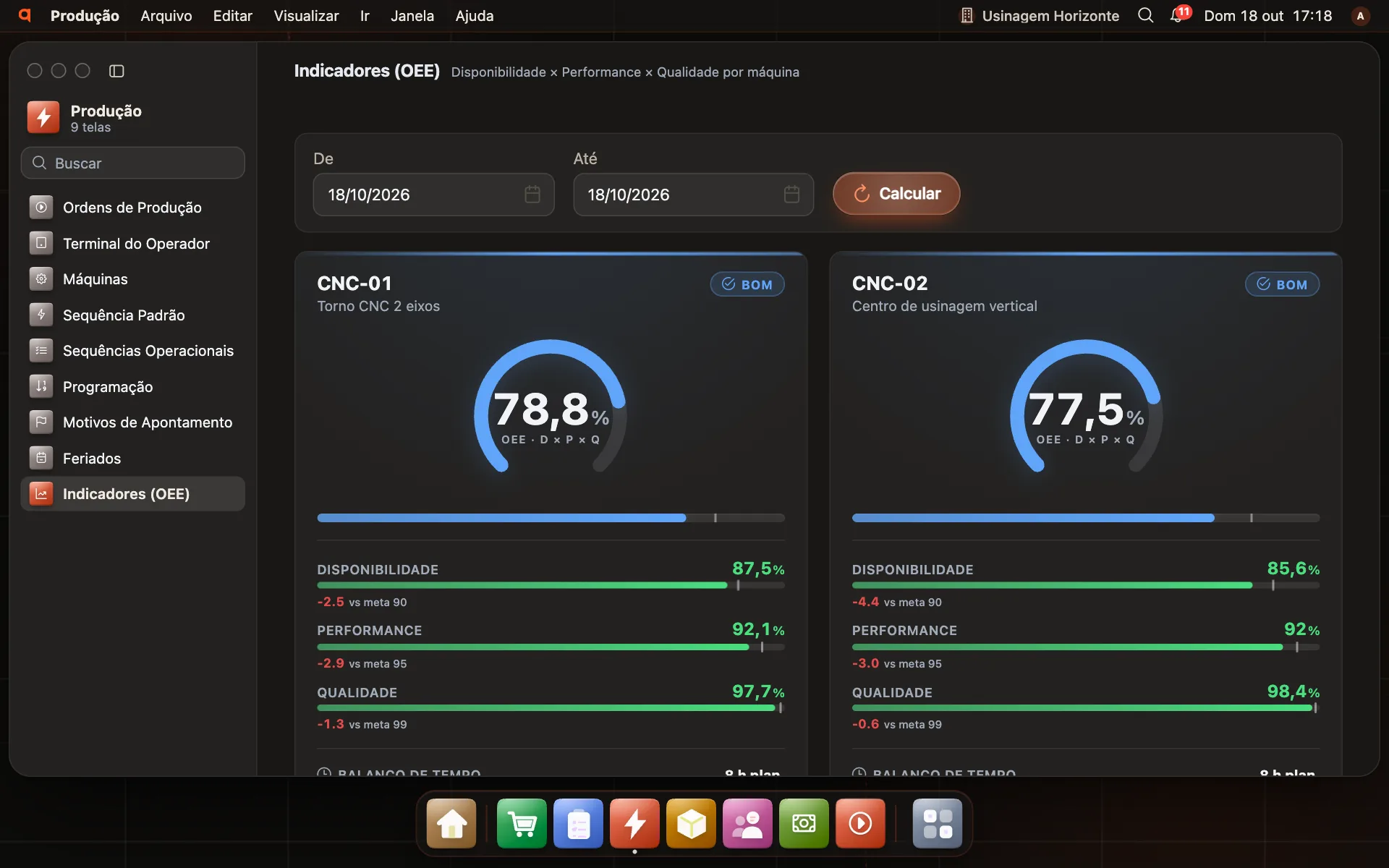
Task: Open calendar picker in Até field
Action: pos(792,195)
